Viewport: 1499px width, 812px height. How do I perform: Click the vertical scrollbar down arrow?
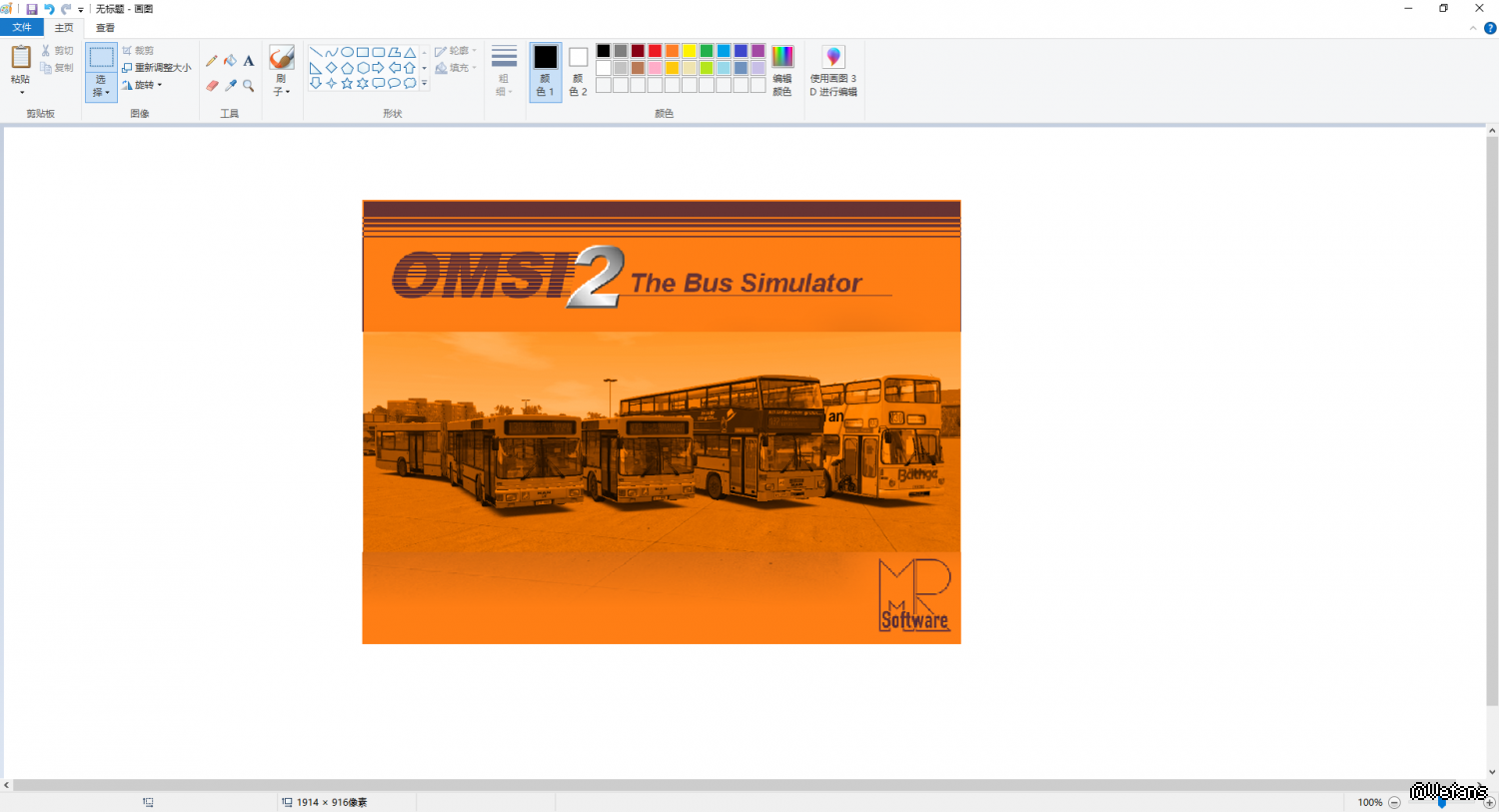coord(1492,772)
